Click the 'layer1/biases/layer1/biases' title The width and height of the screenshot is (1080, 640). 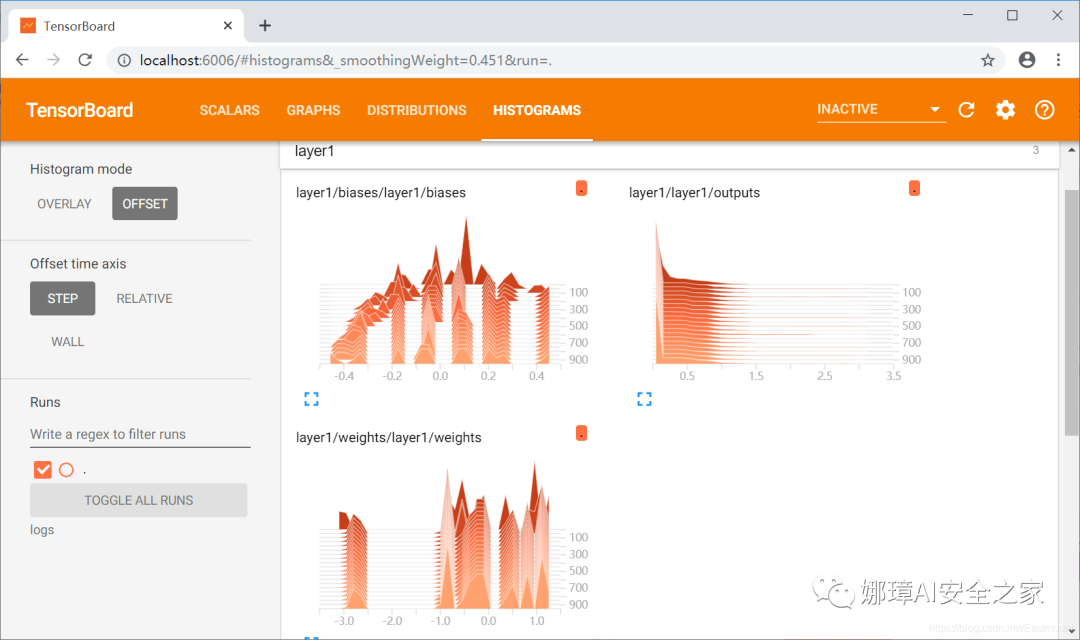(381, 193)
